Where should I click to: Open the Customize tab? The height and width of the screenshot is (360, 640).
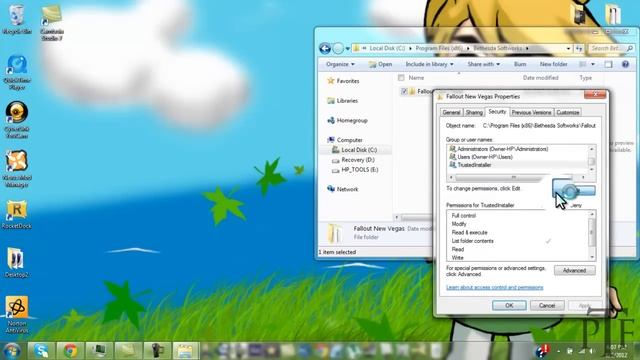point(567,112)
